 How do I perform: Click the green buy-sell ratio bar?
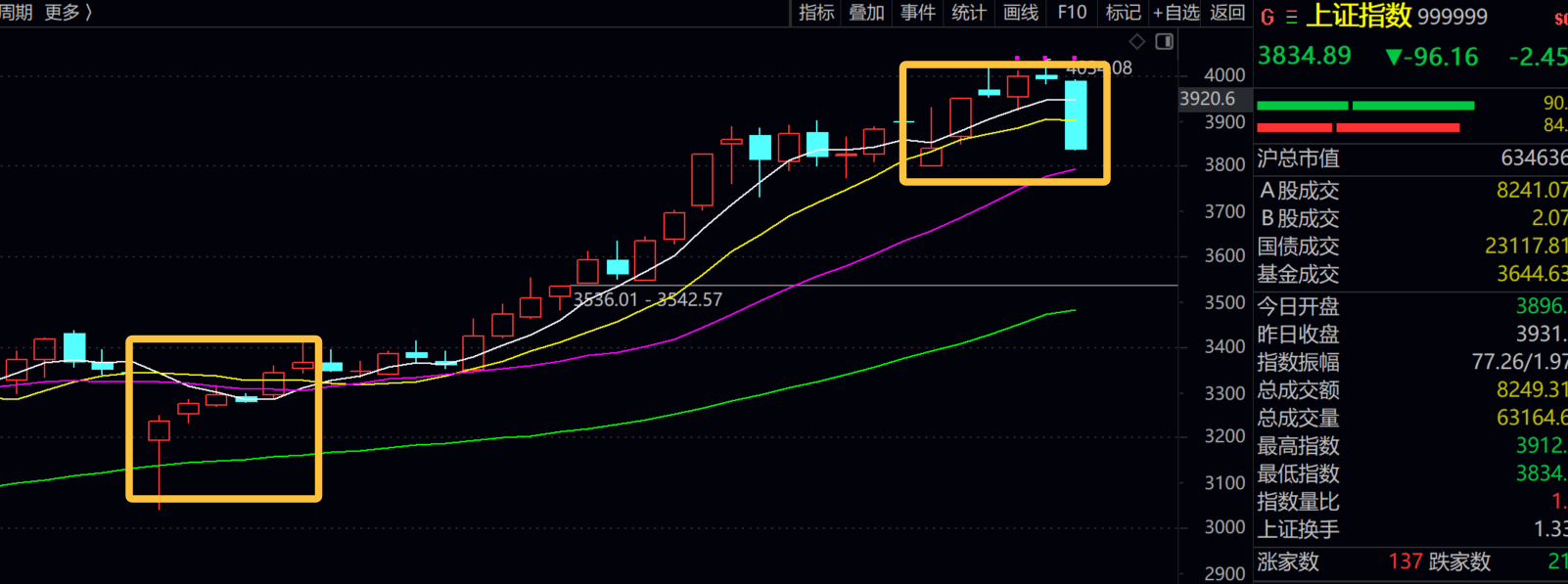click(1364, 106)
